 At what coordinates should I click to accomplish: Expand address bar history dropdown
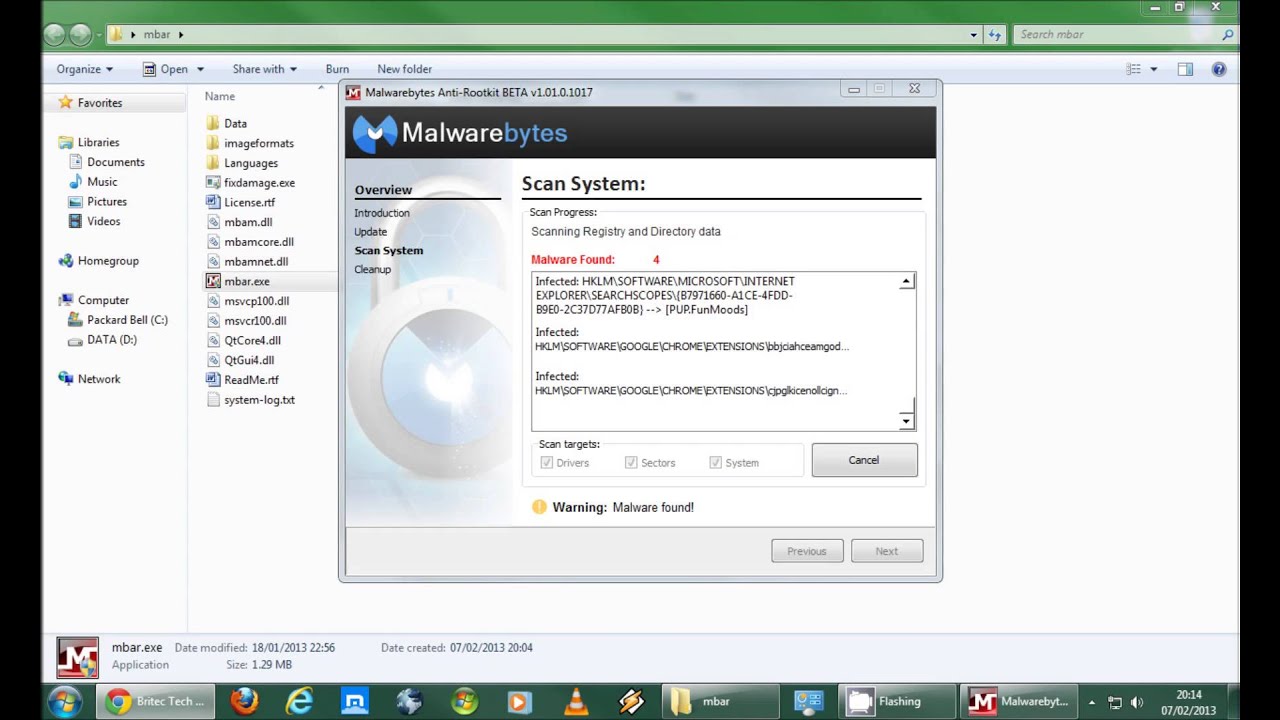(973, 34)
